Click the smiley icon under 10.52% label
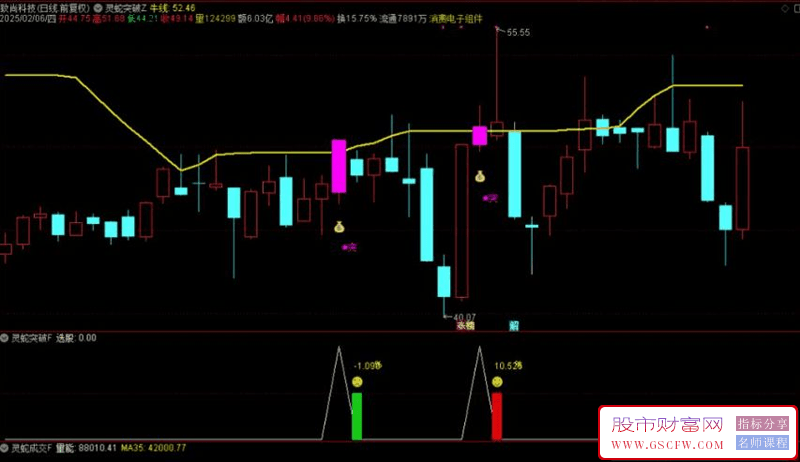Screen dimensions: 800x462 click(x=497, y=381)
